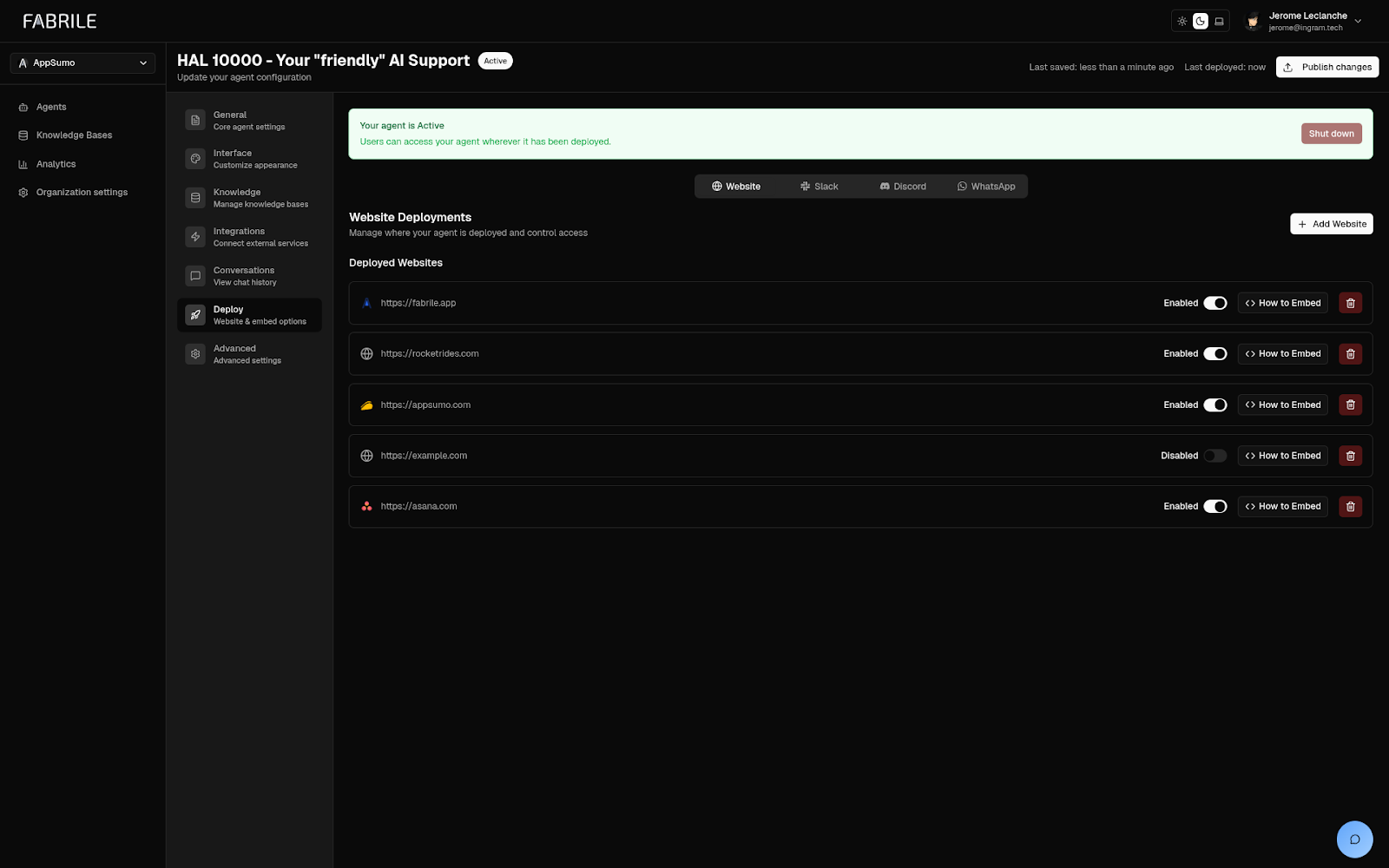
Task: Delete the https://rocketrides.com deployment
Action: (x=1350, y=353)
